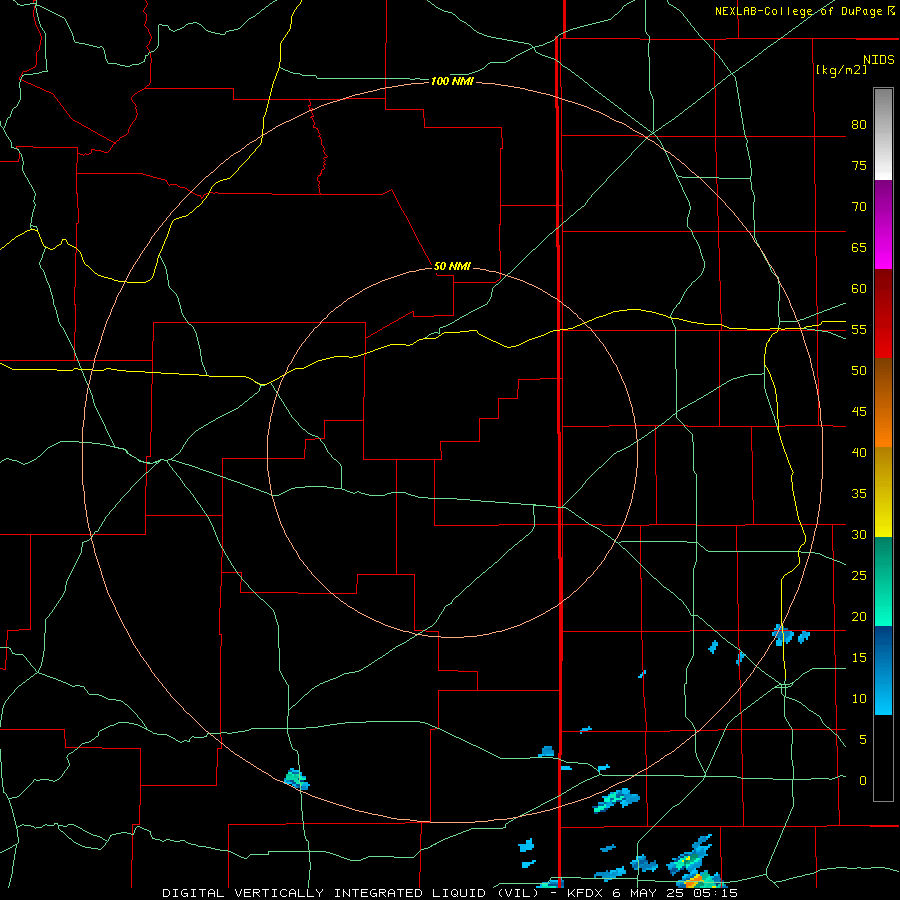This screenshot has height=900, width=900.
Task: Click the scale value 50 label
Action: 859,370
